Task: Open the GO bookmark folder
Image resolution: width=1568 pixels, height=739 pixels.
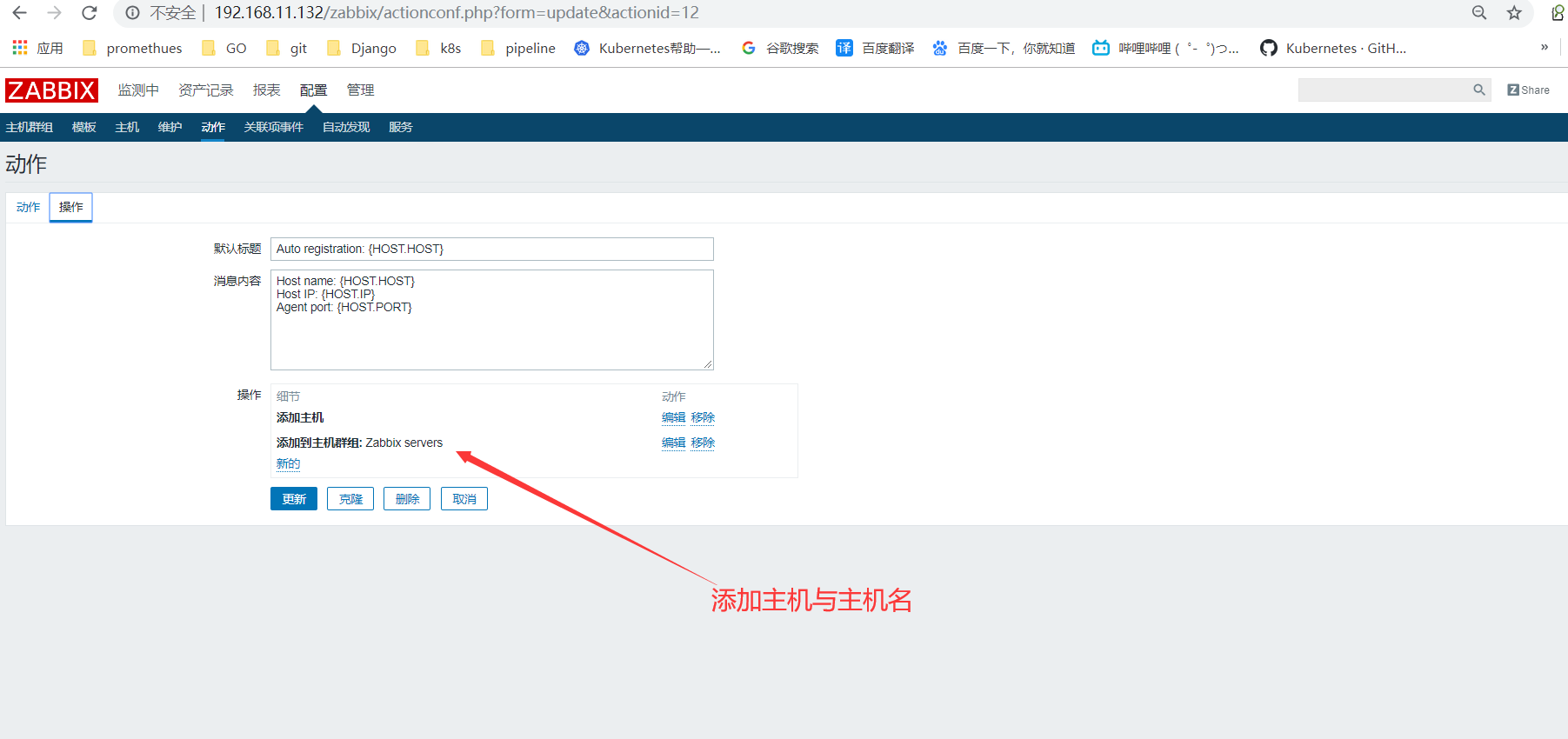Action: pyautogui.click(x=224, y=48)
